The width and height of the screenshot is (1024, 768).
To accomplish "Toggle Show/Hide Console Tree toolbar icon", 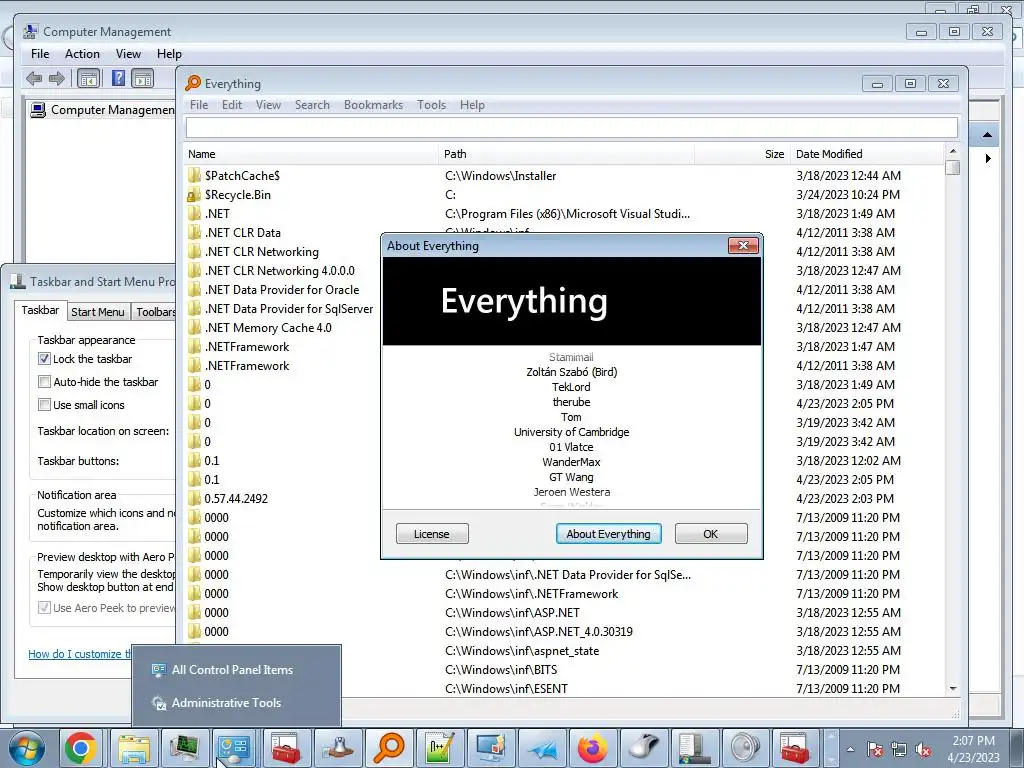I will pyautogui.click(x=89, y=79).
